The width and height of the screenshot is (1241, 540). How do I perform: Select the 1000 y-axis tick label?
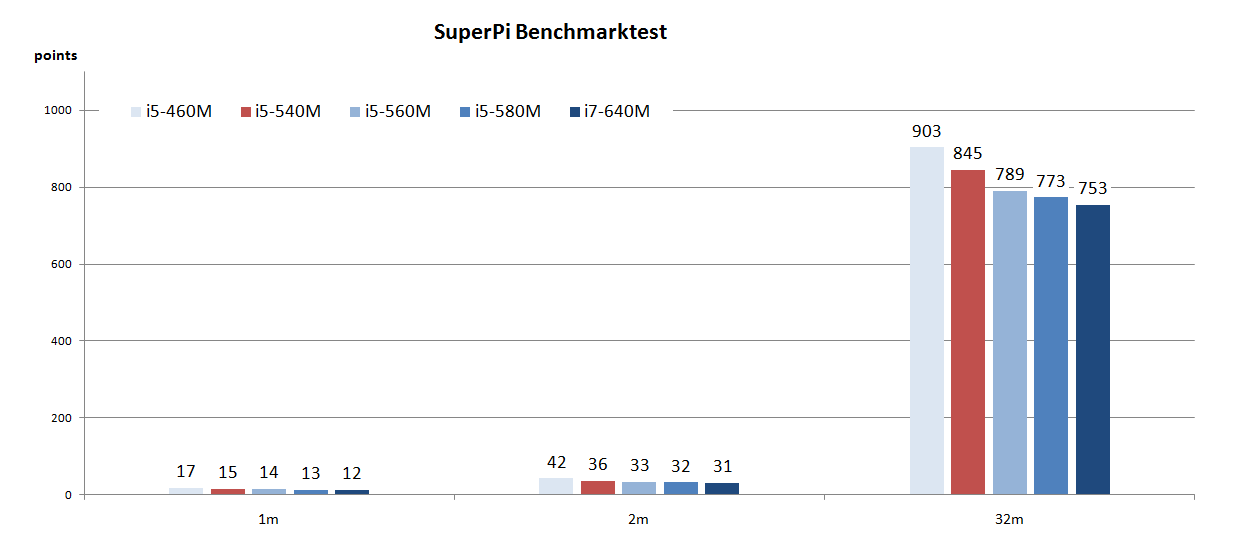[x=56, y=111]
